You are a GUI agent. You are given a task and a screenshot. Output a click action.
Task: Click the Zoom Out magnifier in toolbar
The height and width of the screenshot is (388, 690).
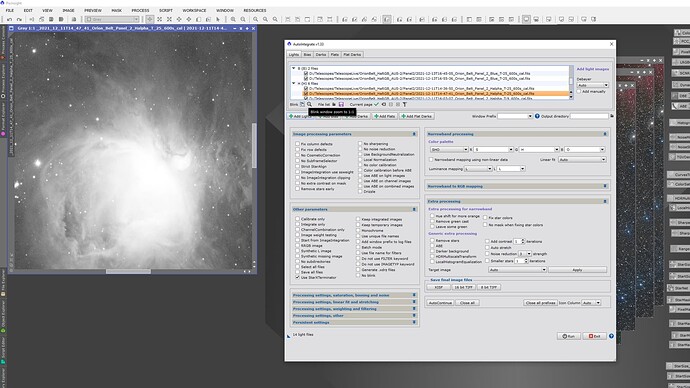click(x=243, y=19)
